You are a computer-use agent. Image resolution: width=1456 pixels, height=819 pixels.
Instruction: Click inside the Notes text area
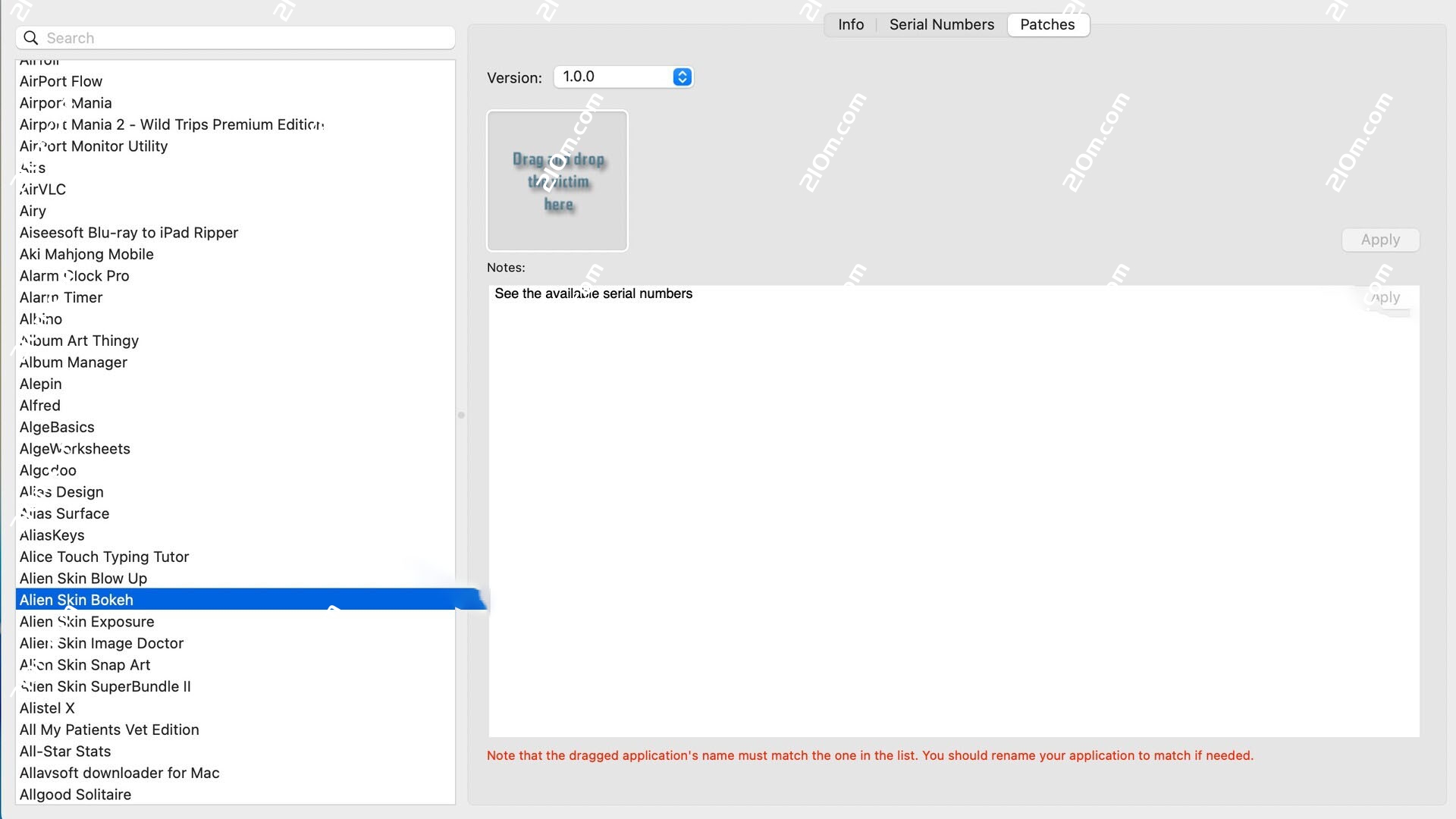(x=953, y=510)
